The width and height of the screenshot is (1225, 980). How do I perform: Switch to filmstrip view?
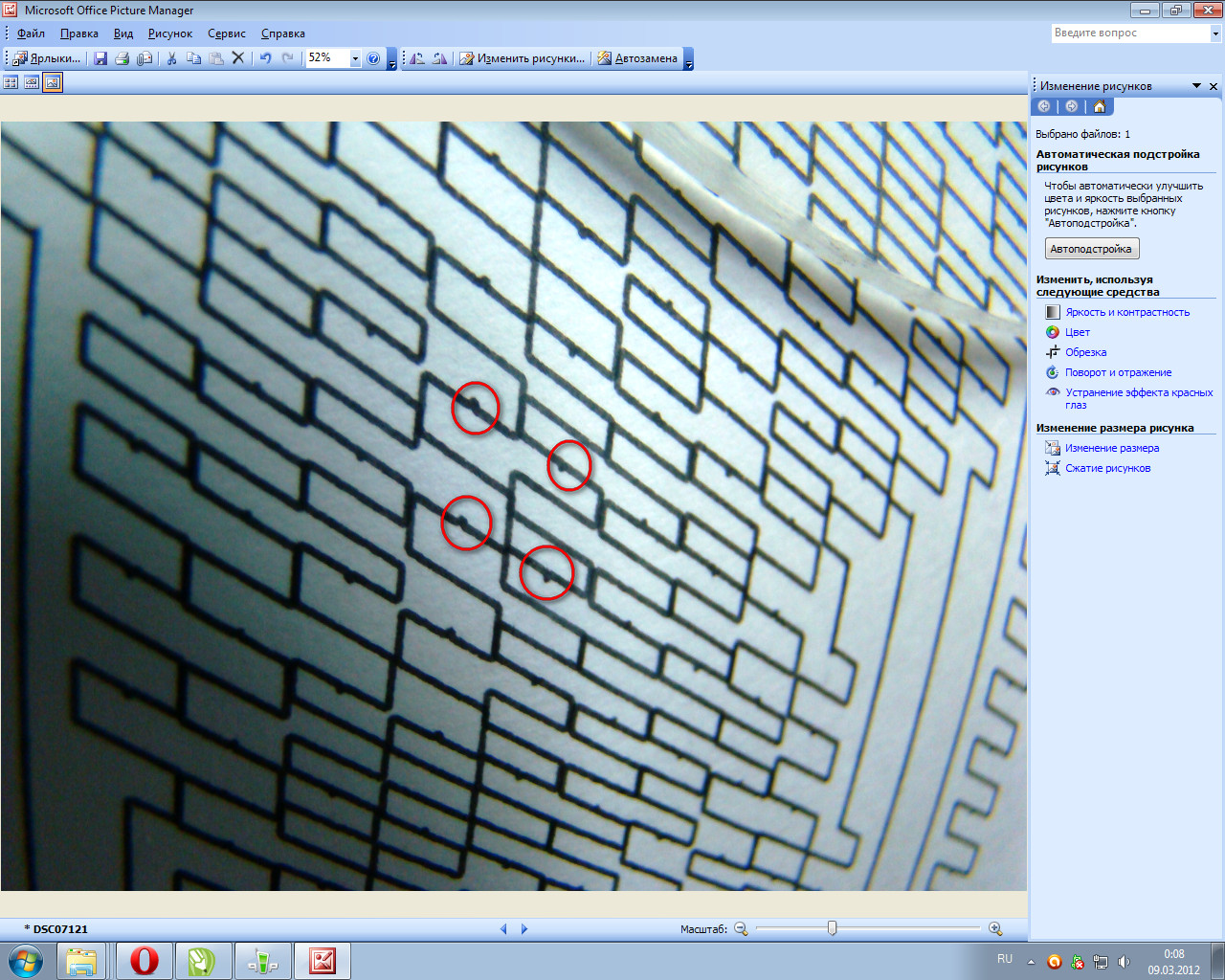pyautogui.click(x=32, y=82)
